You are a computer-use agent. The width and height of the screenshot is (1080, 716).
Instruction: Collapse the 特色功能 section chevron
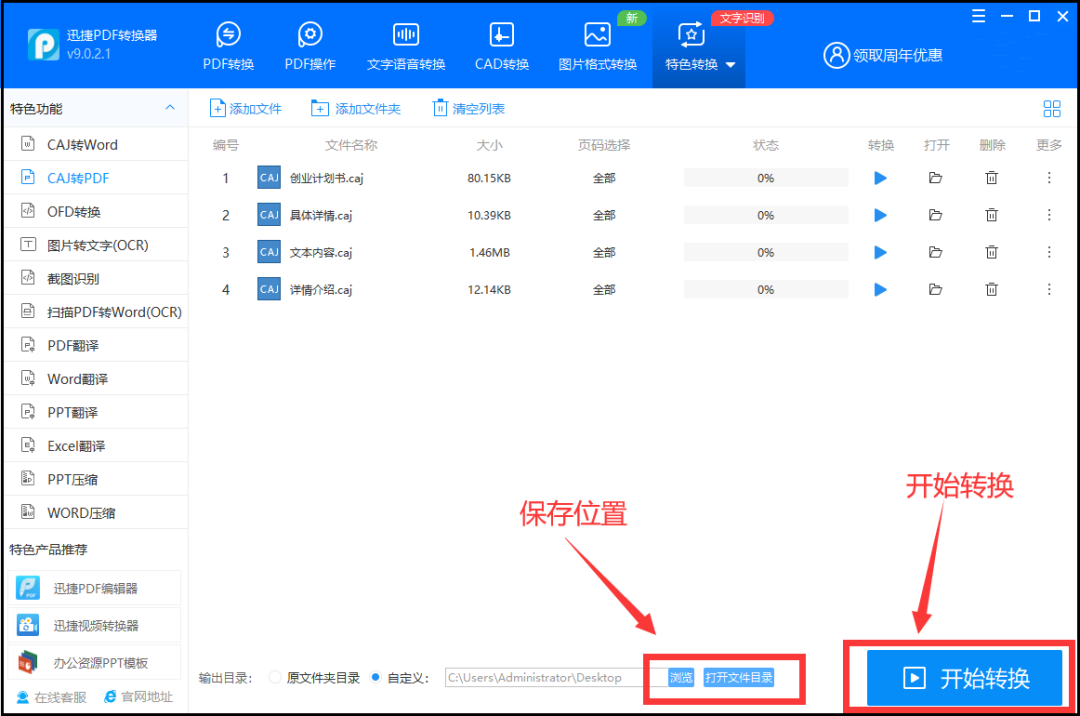170,108
